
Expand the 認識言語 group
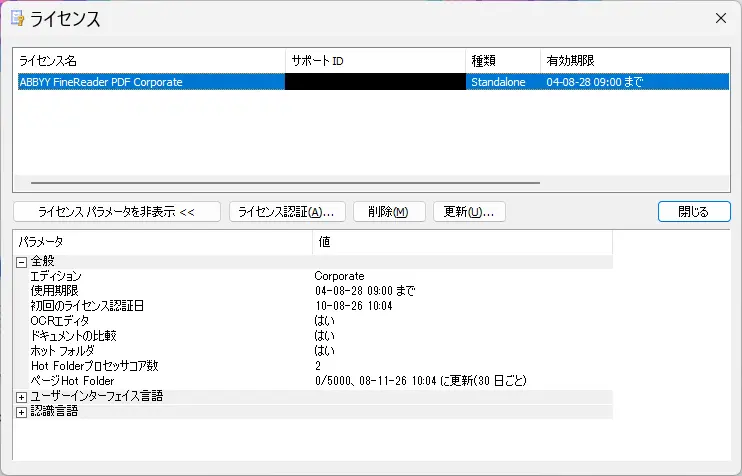pos(21,412)
